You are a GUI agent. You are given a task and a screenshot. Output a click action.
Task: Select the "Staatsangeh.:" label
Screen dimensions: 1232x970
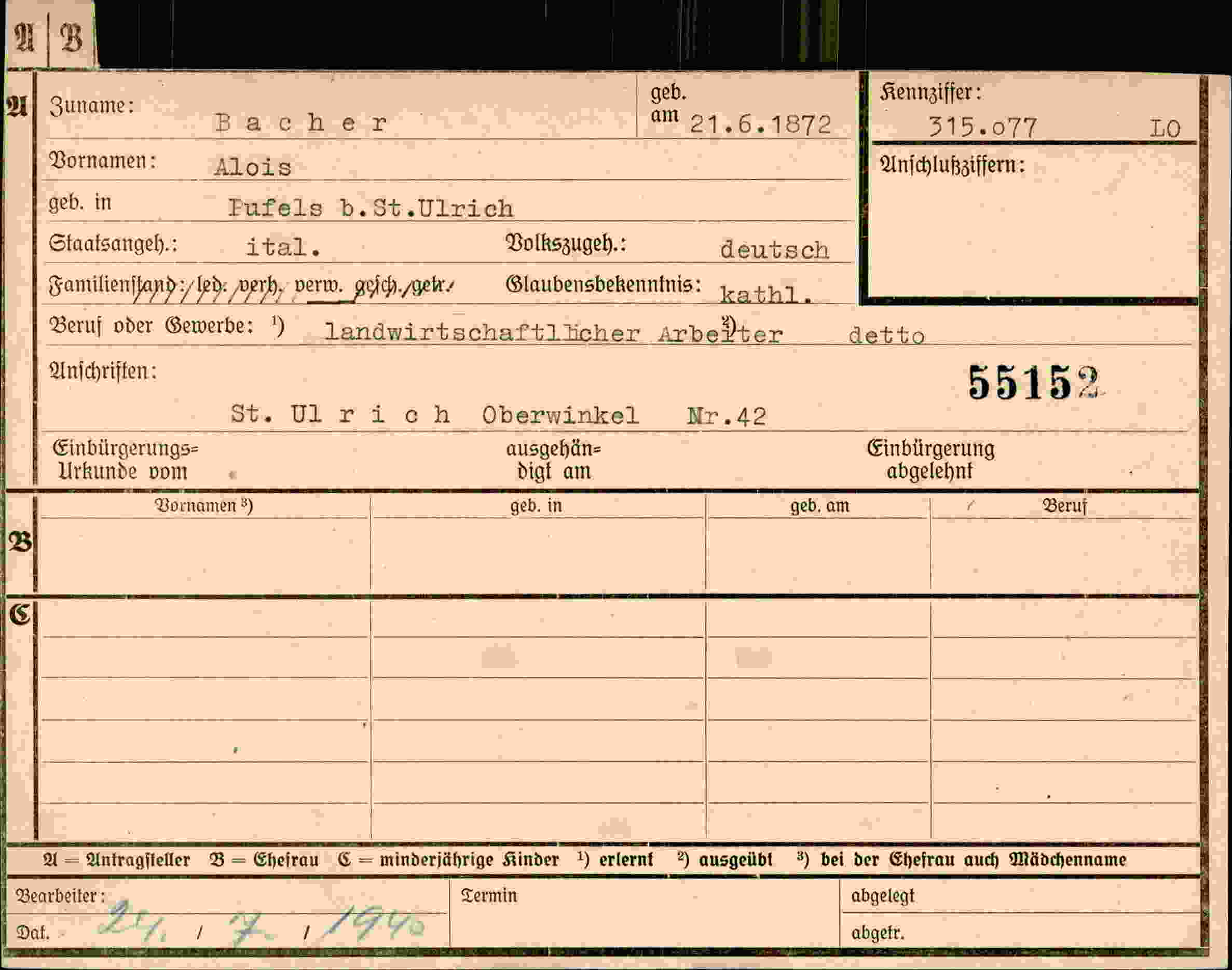tap(113, 244)
